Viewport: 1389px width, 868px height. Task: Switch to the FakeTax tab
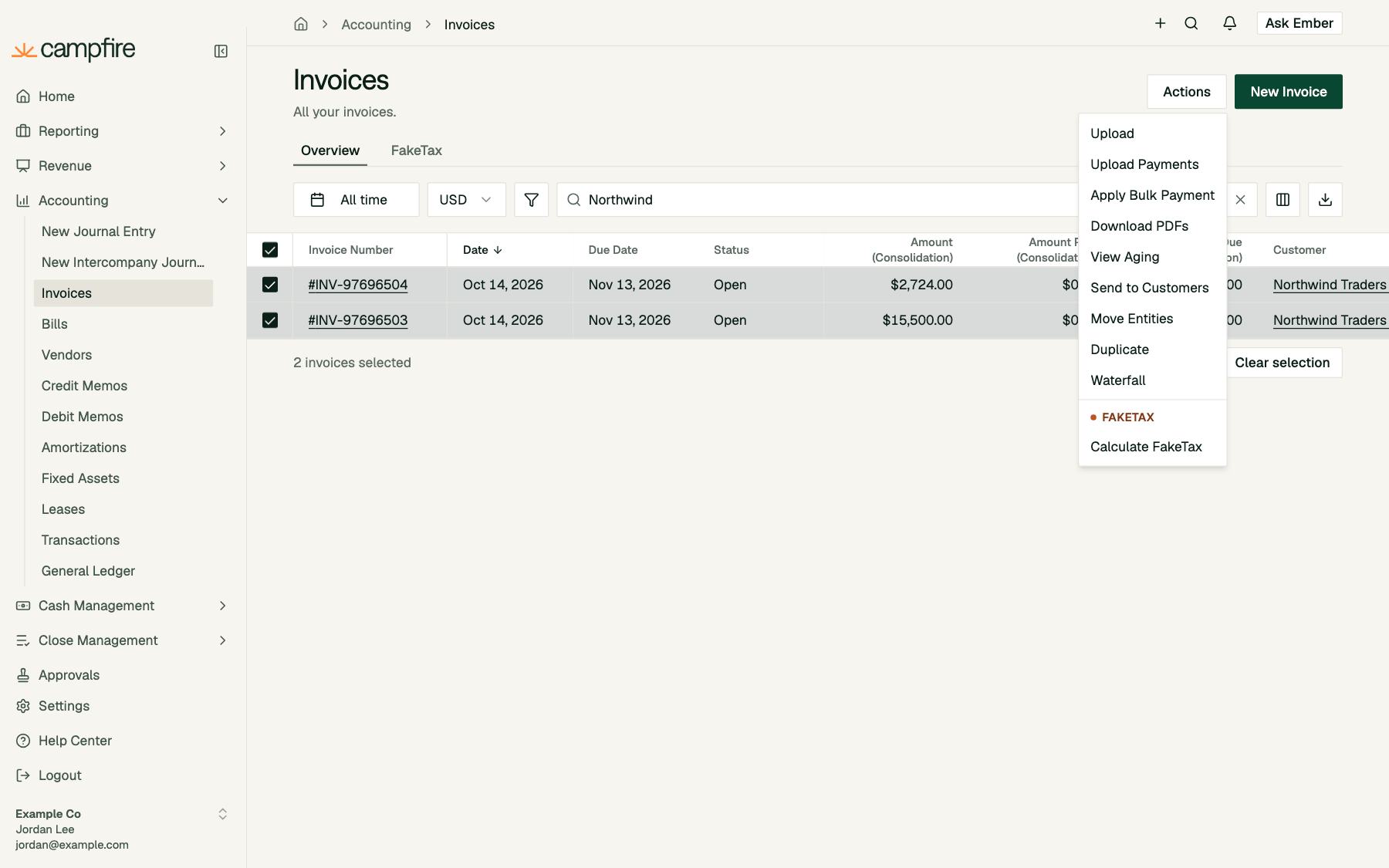click(416, 150)
